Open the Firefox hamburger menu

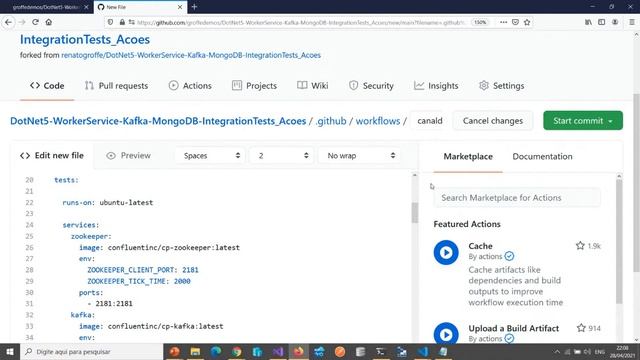tap(631, 22)
